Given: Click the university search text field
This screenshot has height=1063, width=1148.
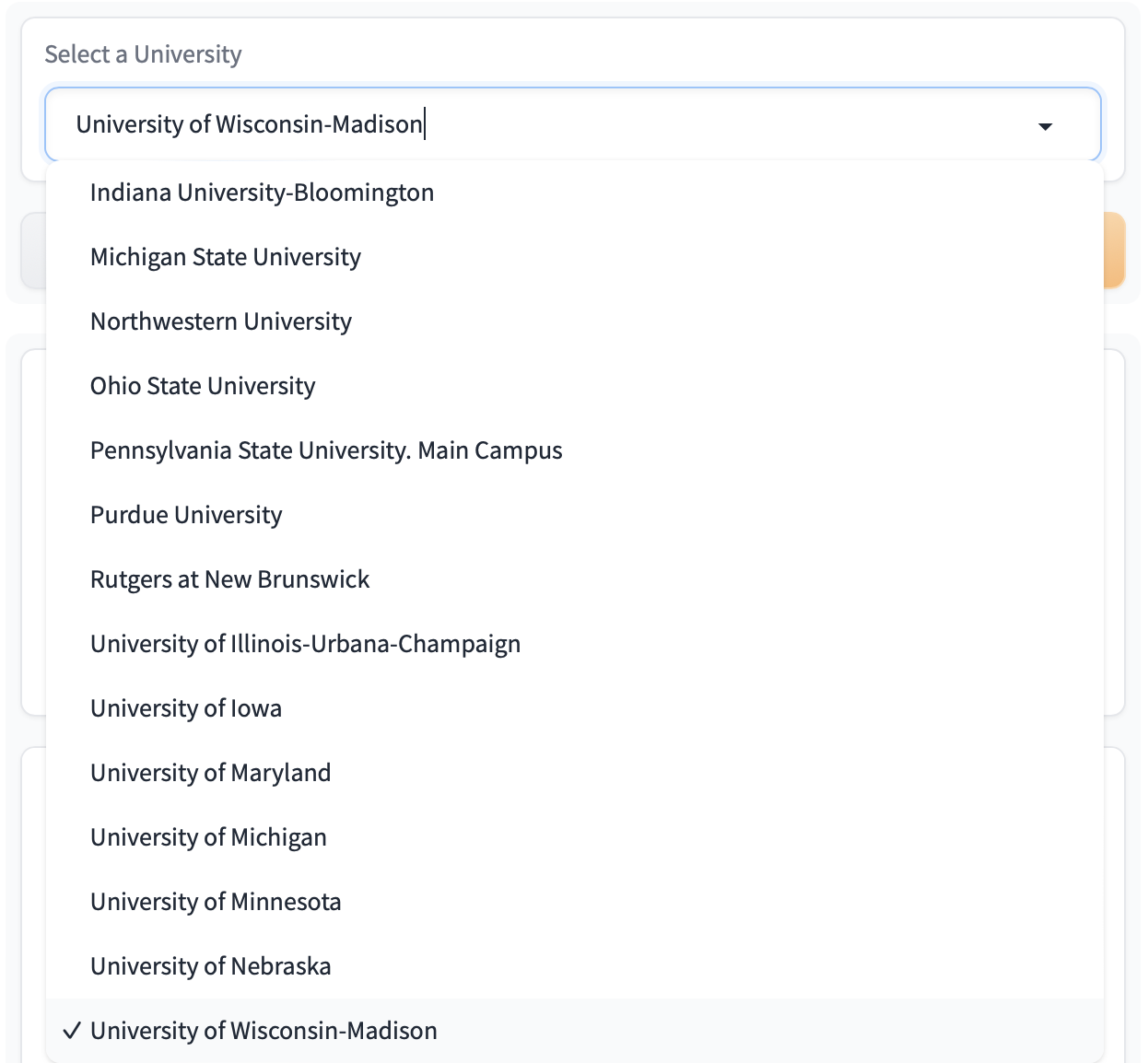Looking at the screenshot, I should point(553,124).
